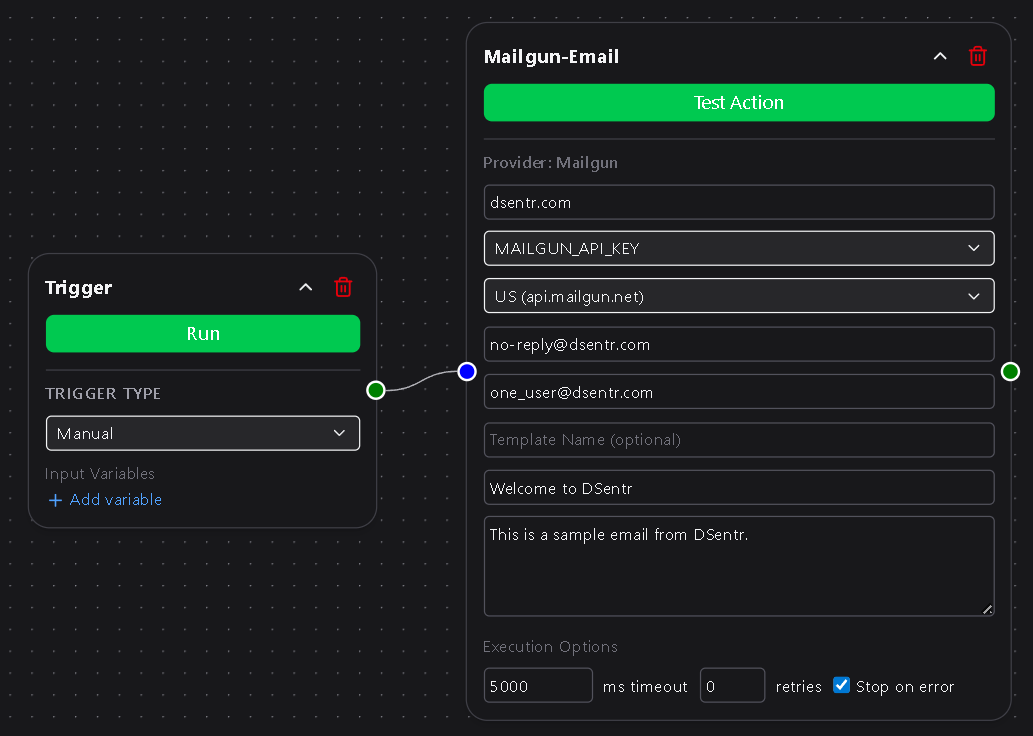
Task: Open the Trigger Type Manual dropdown
Action: coord(203,434)
